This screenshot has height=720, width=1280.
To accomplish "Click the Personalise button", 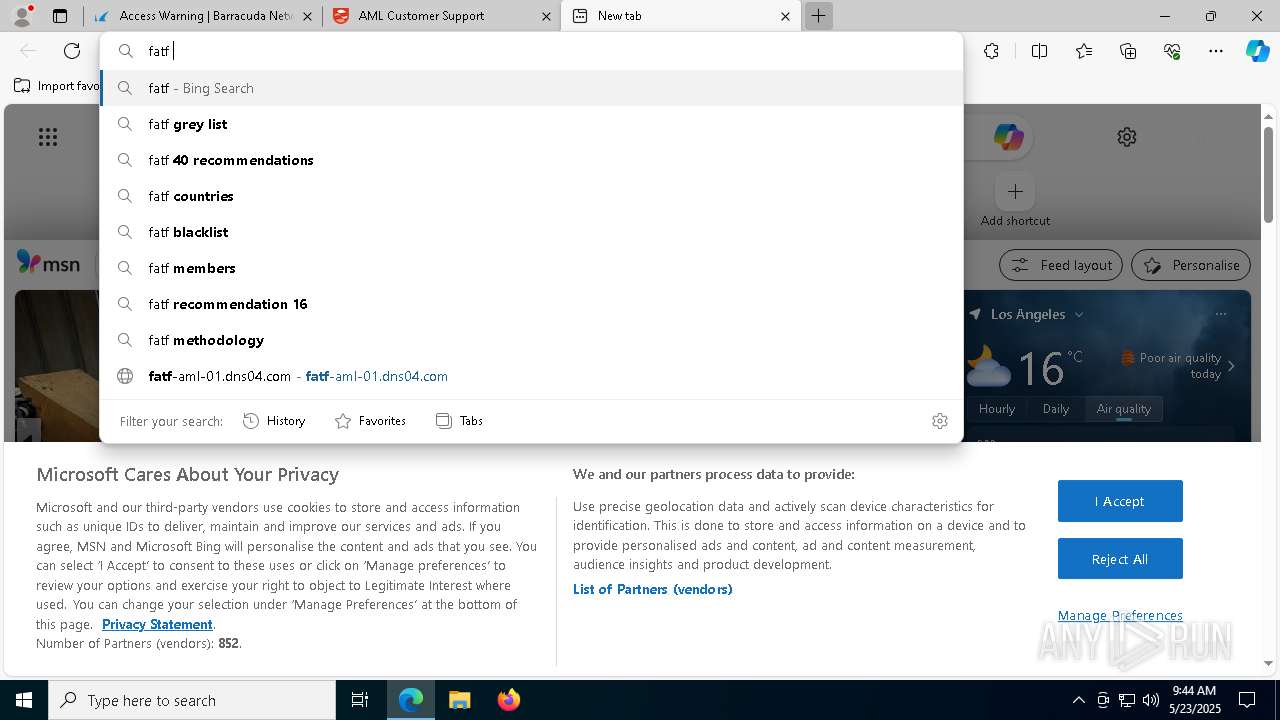I will [1191, 265].
